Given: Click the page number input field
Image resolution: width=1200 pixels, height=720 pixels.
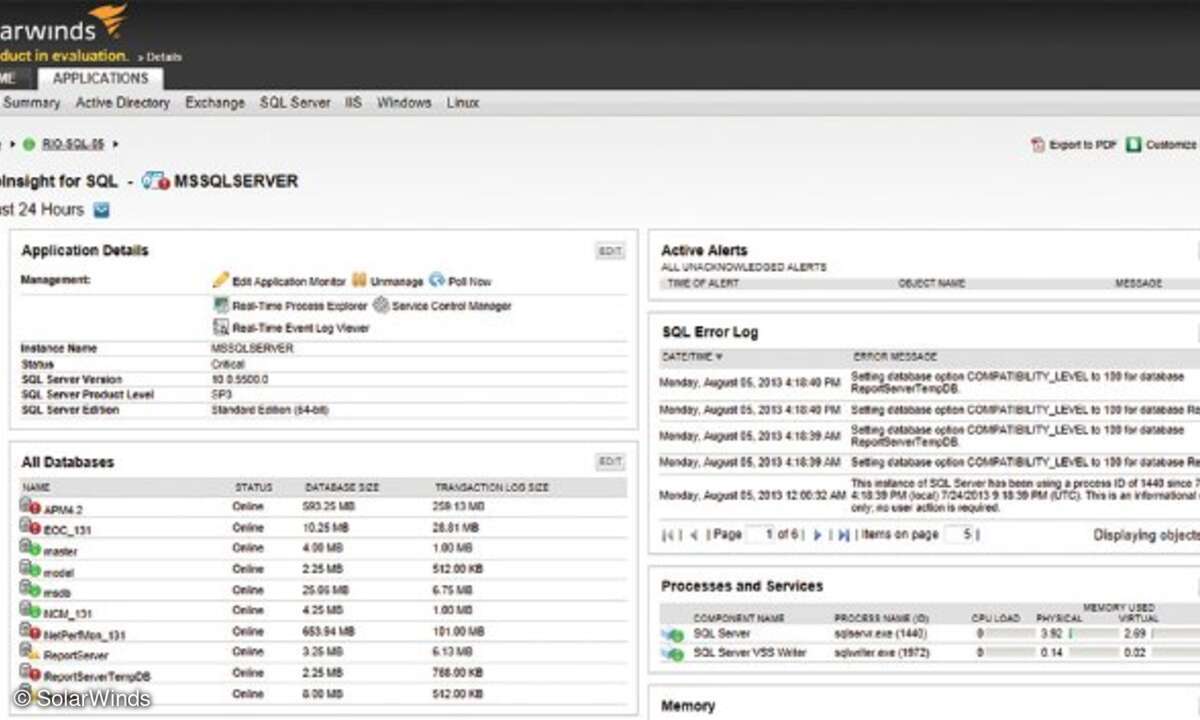Looking at the screenshot, I should pyautogui.click(x=760, y=535).
